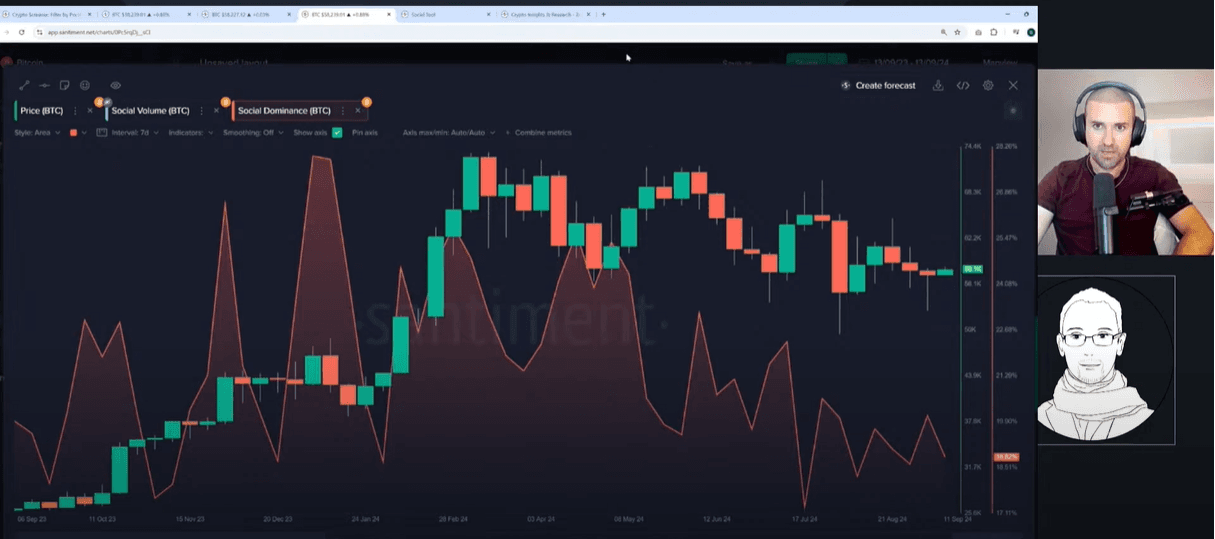
Task: Expand the Style: Area dropdown
Action: [x=37, y=132]
